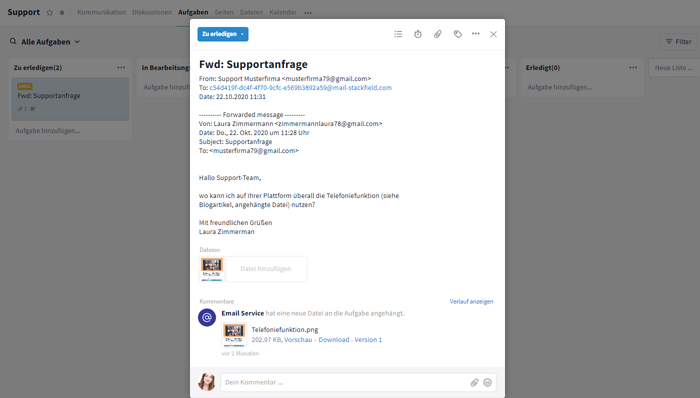Image resolution: width=700 pixels, height=398 pixels.
Task: Expand the Alle Aufgaben filter dropdown
Action: [50, 41]
